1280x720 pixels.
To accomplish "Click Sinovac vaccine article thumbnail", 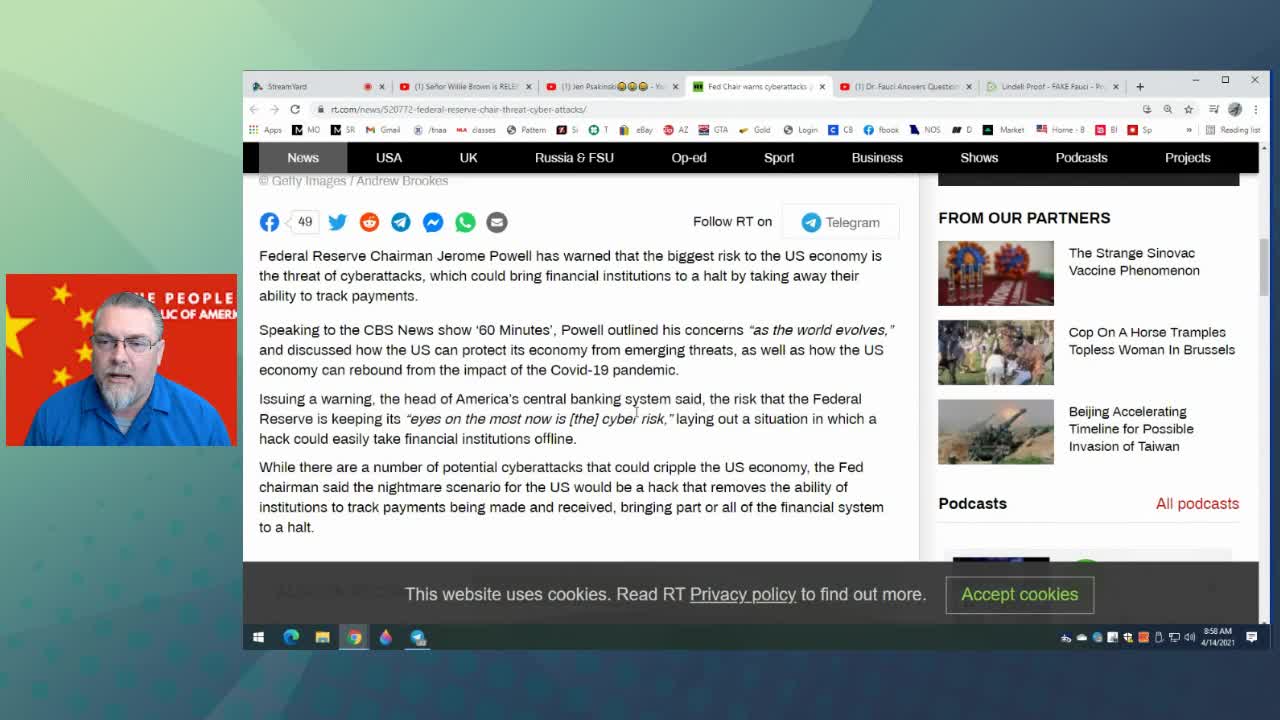I will tap(995, 273).
